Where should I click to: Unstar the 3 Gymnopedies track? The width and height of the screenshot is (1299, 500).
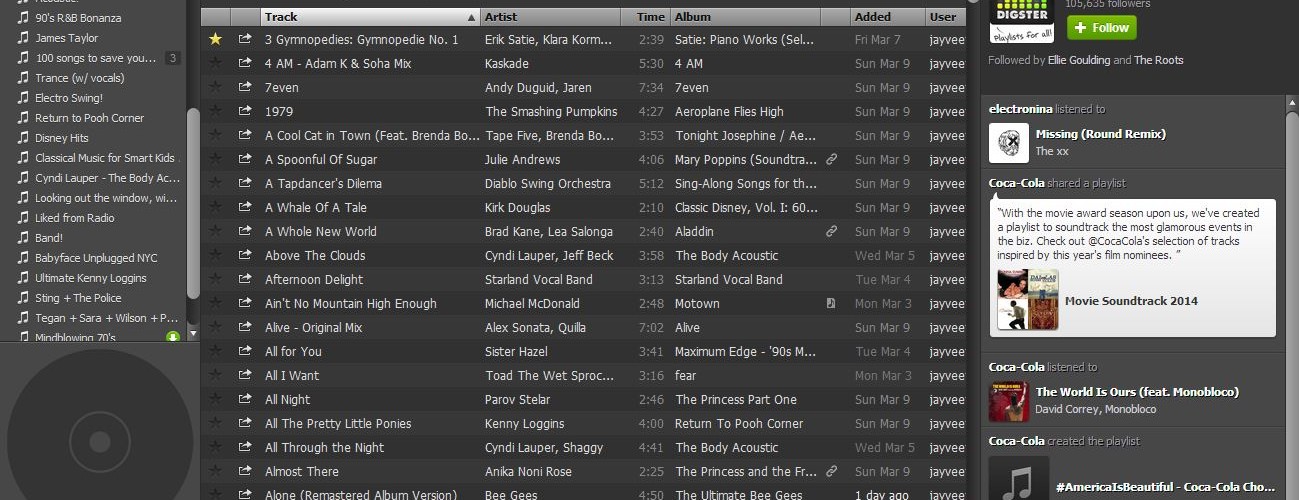click(215, 40)
